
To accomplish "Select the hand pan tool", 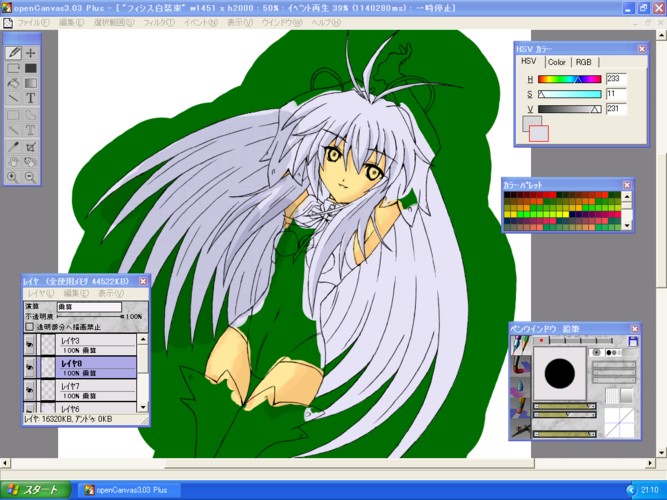I will [13, 162].
